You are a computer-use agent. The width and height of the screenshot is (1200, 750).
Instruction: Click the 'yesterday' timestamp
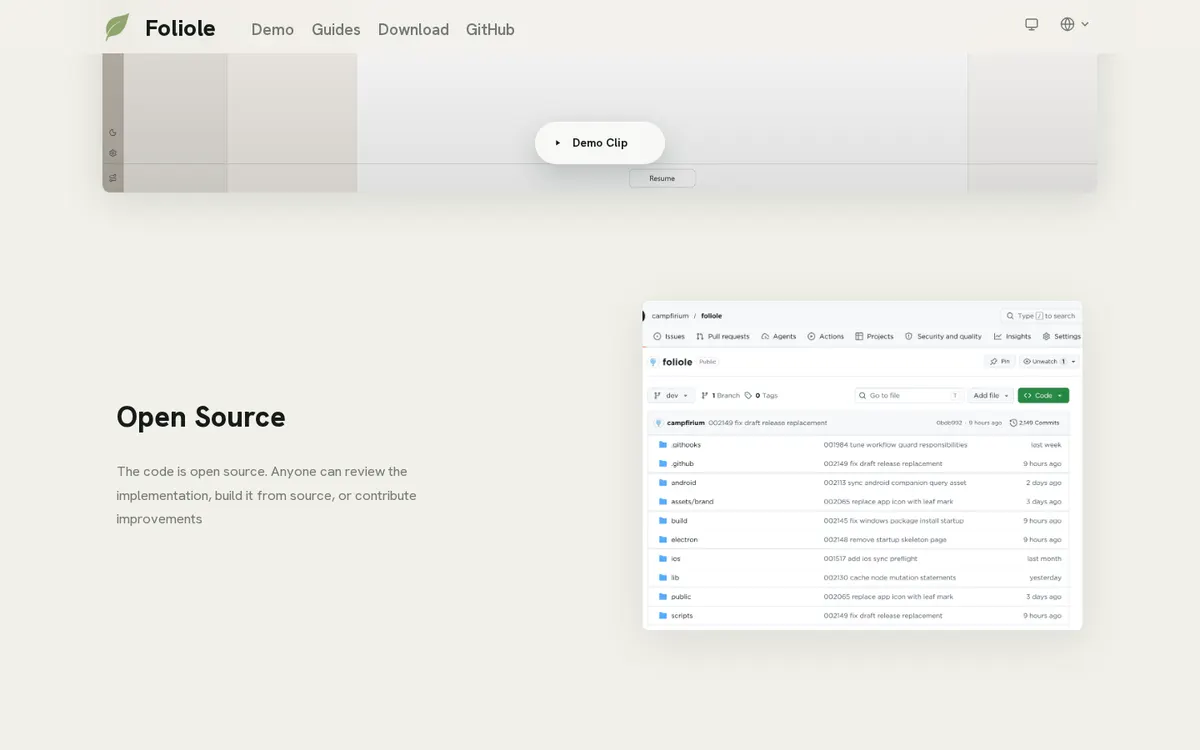click(1046, 578)
